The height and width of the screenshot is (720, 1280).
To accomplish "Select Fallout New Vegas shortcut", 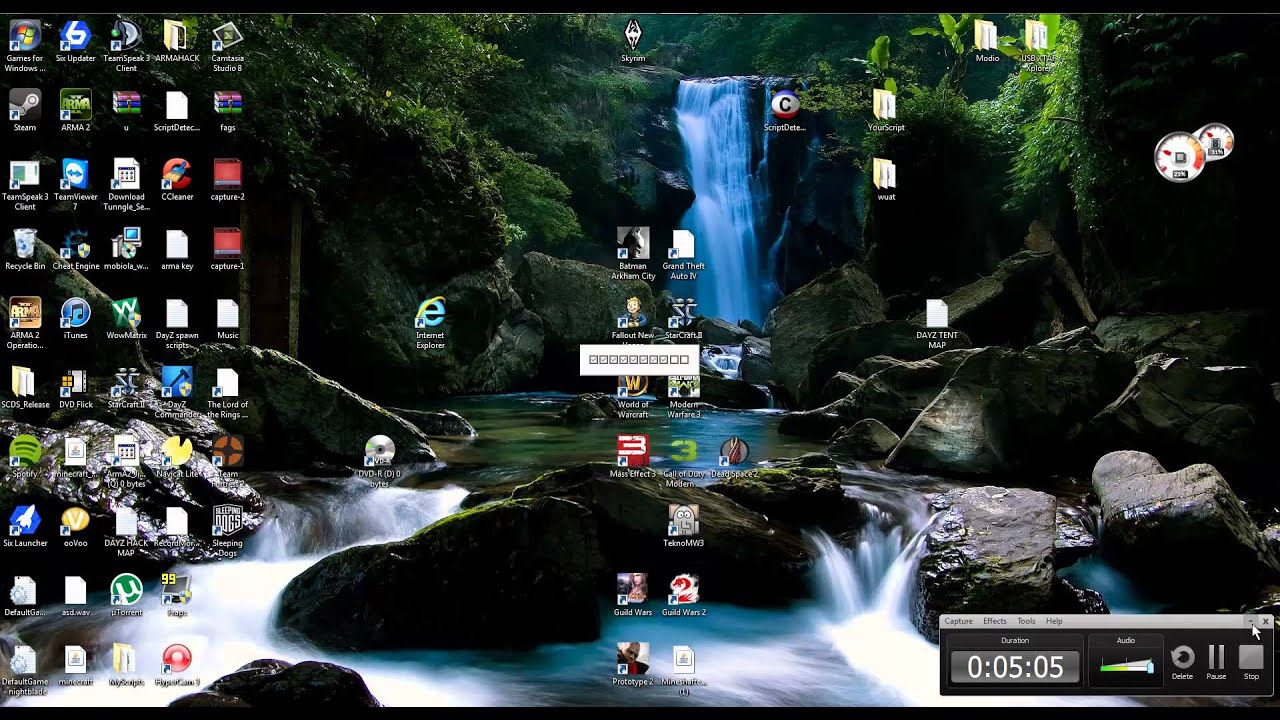I will [633, 318].
